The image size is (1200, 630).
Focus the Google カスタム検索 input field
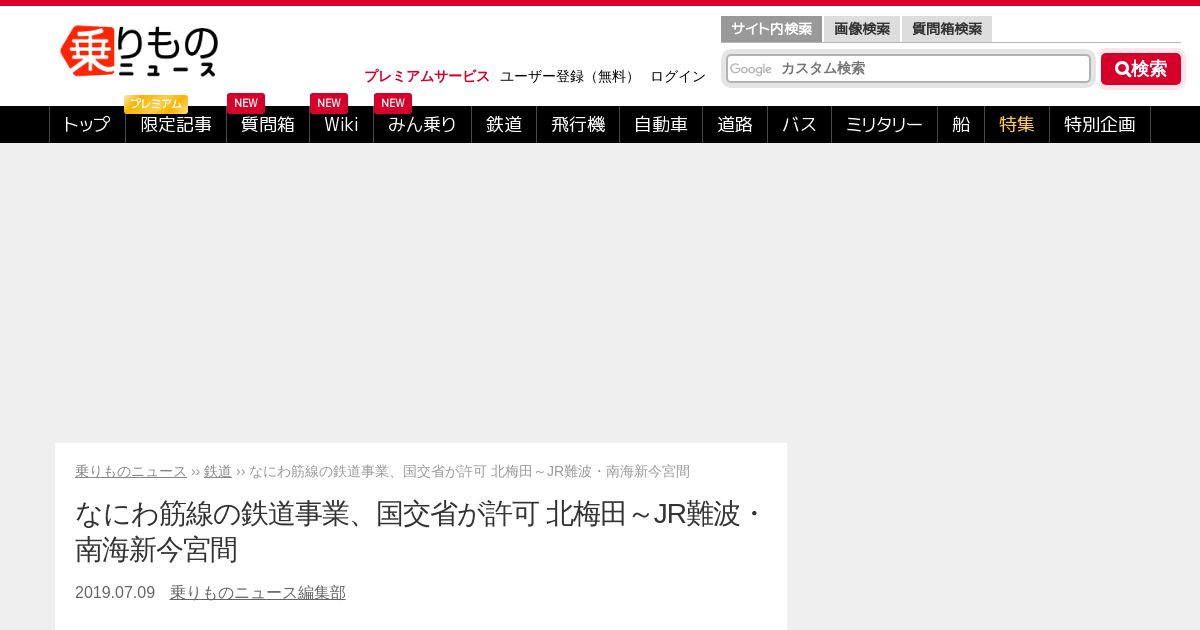(x=908, y=68)
